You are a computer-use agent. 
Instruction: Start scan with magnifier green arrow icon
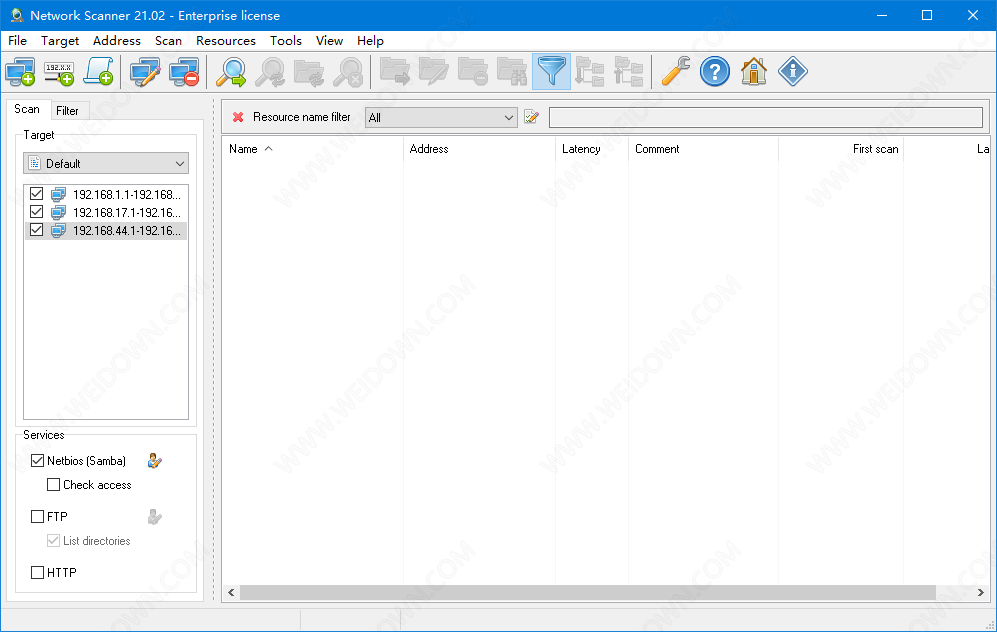pos(231,71)
